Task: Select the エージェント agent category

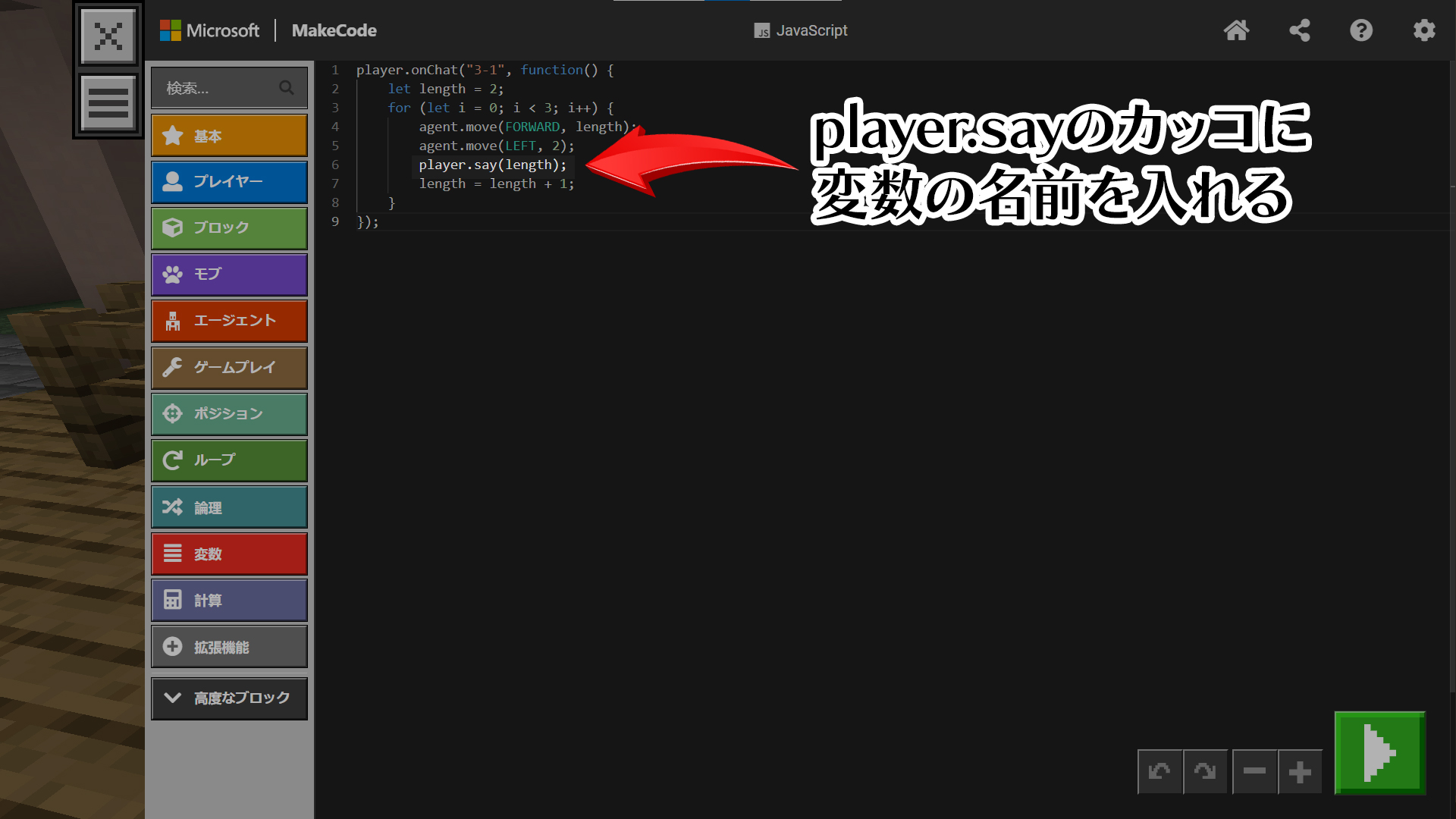Action: coord(229,321)
